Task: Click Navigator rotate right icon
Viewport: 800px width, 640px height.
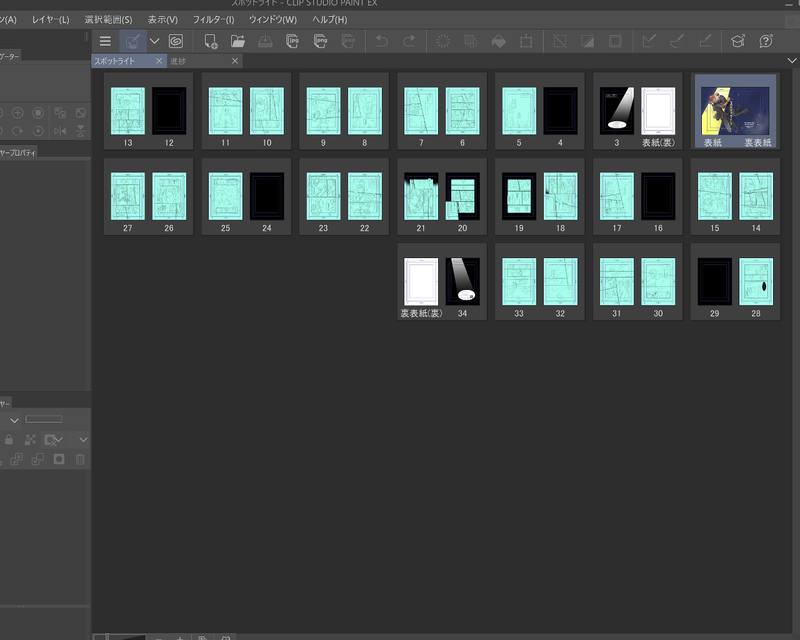Action: point(17,131)
